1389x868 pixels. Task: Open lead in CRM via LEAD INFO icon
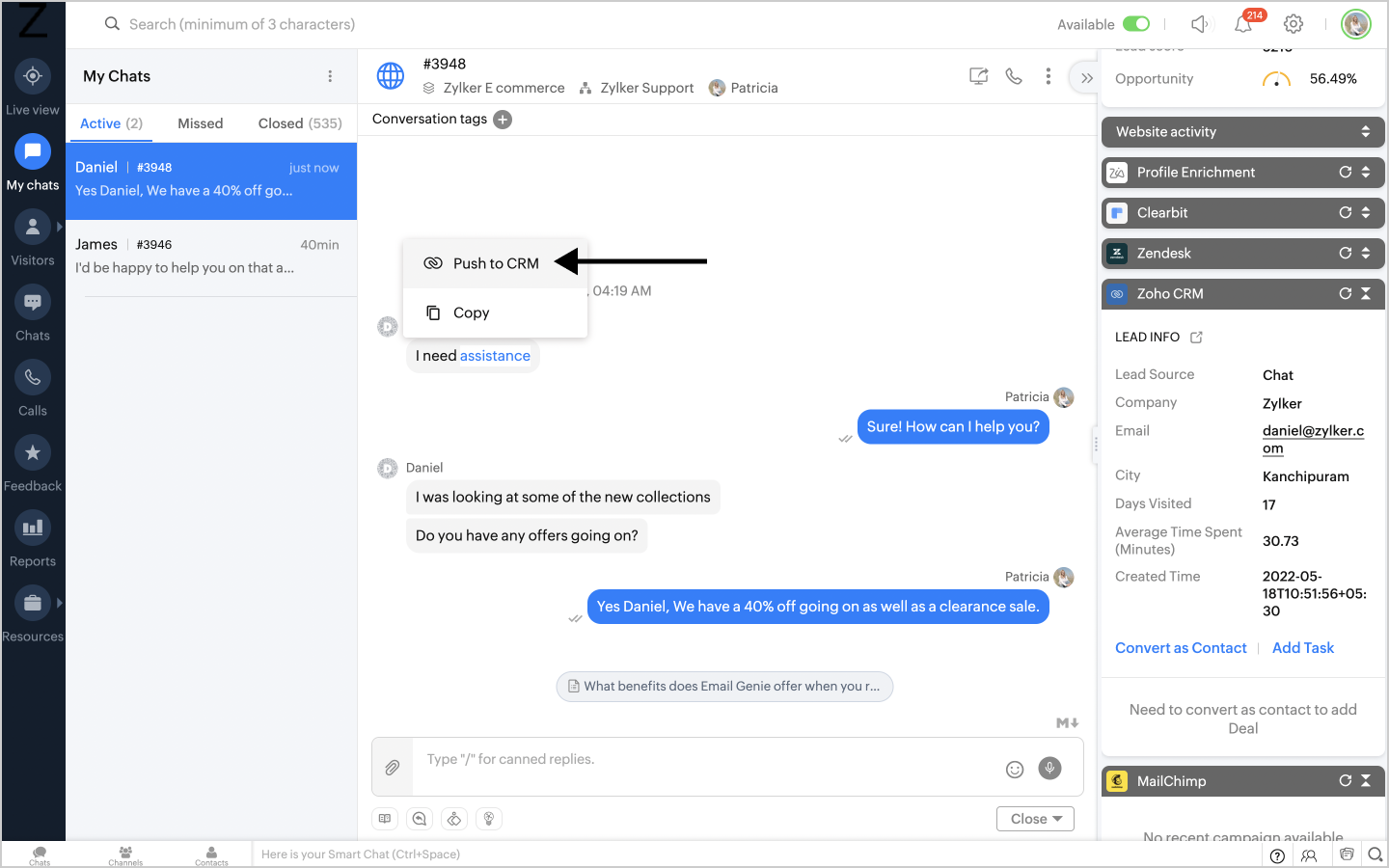(x=1197, y=337)
